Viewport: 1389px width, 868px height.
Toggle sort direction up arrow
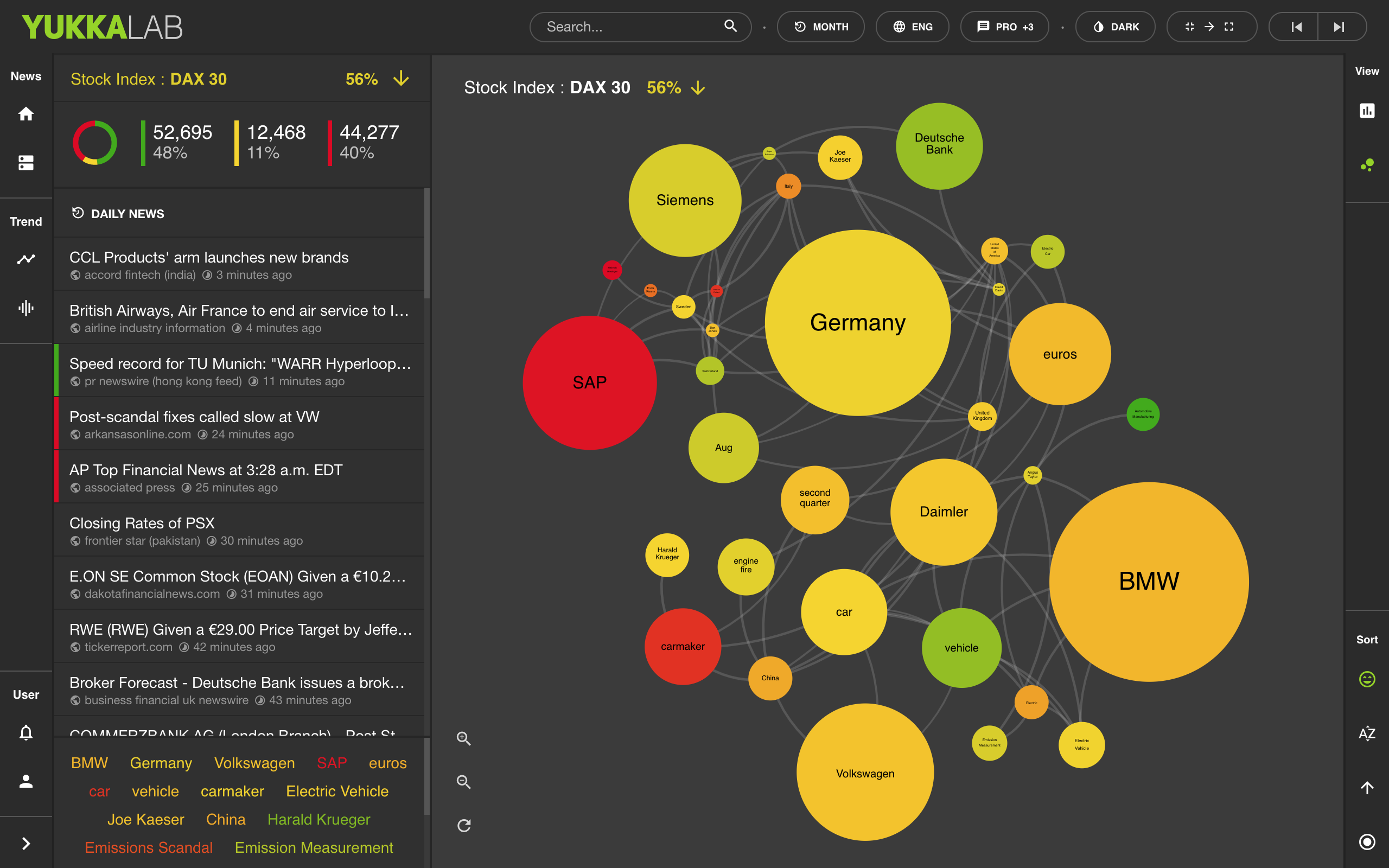1367,788
